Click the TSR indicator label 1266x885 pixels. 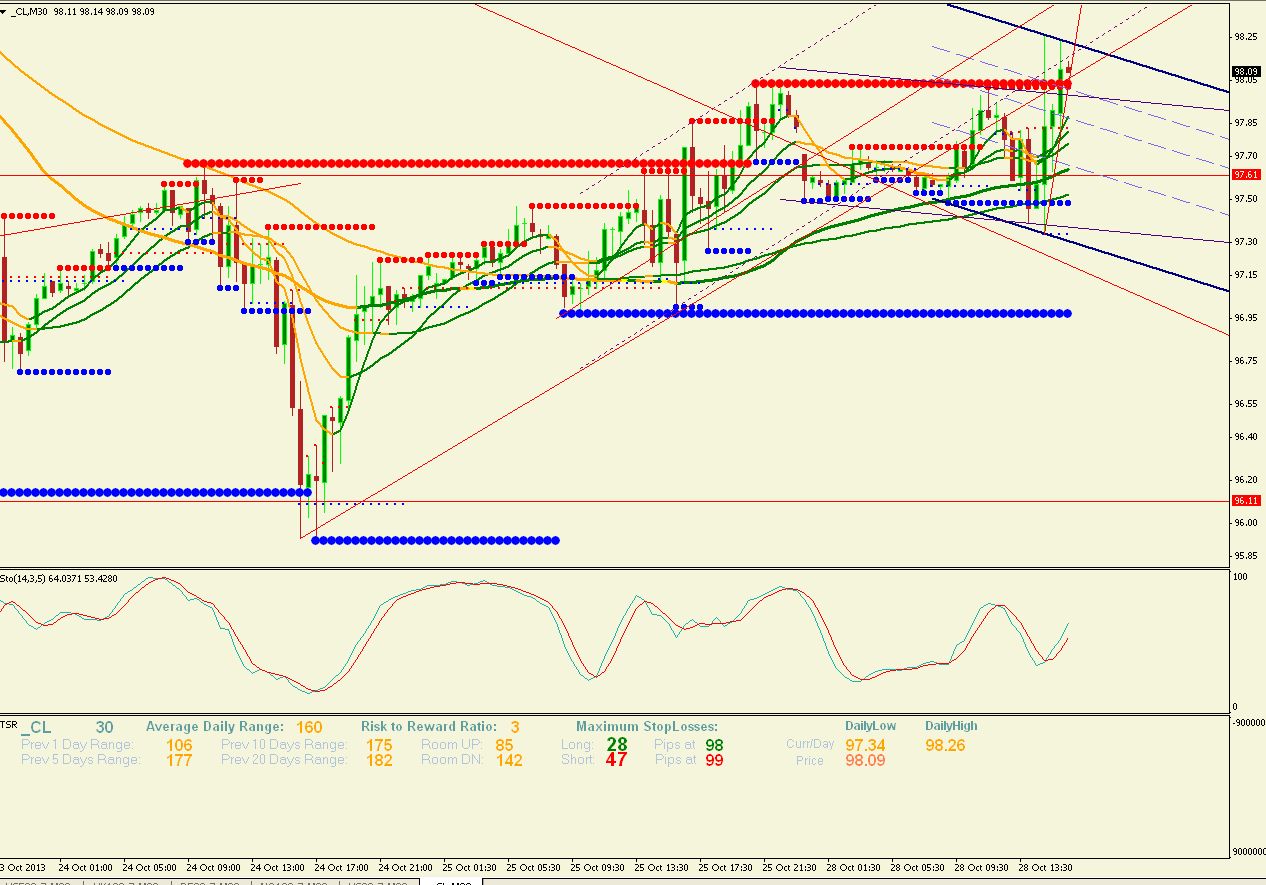(8, 724)
